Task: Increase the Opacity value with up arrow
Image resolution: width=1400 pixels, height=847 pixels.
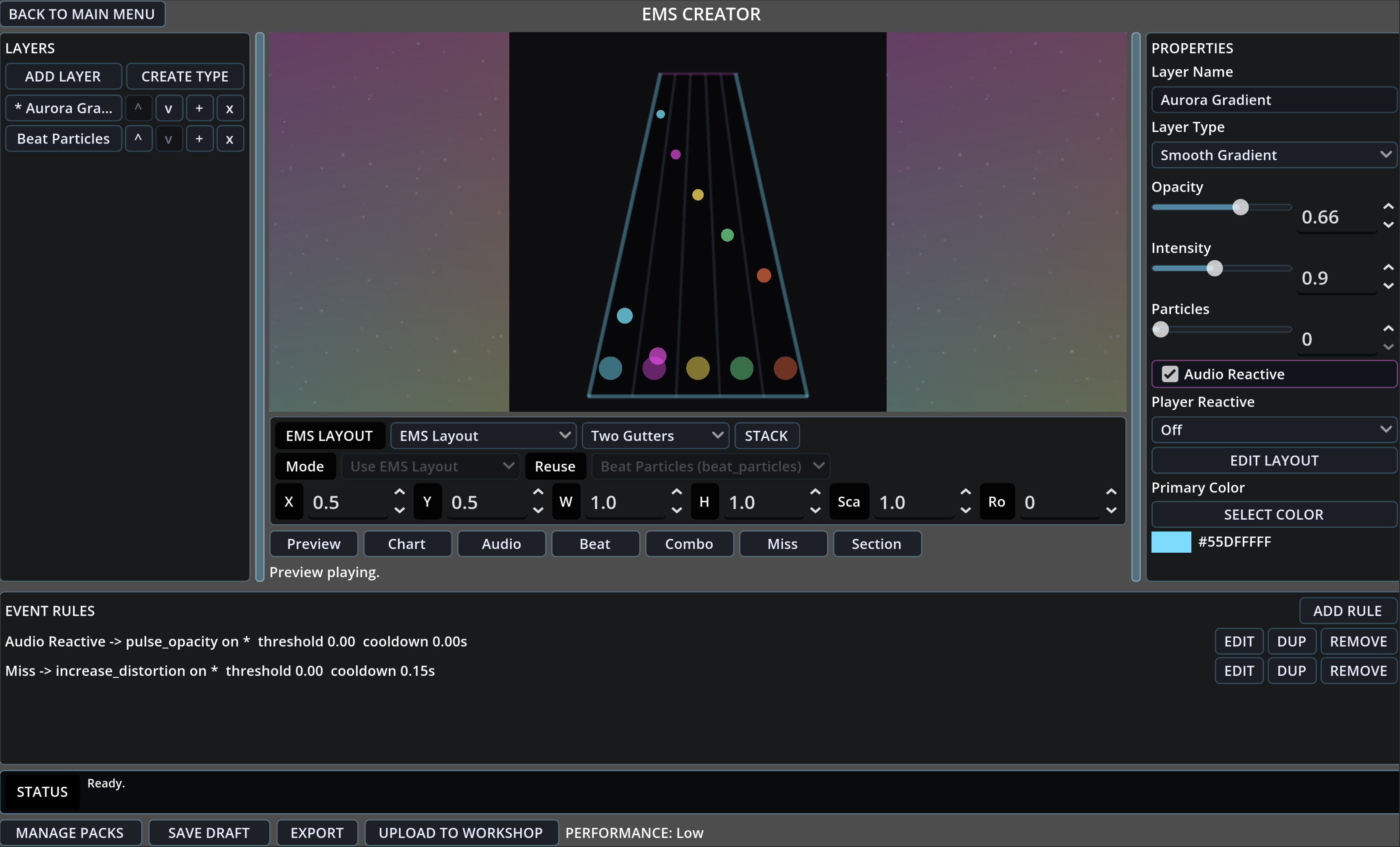Action: pyautogui.click(x=1388, y=206)
